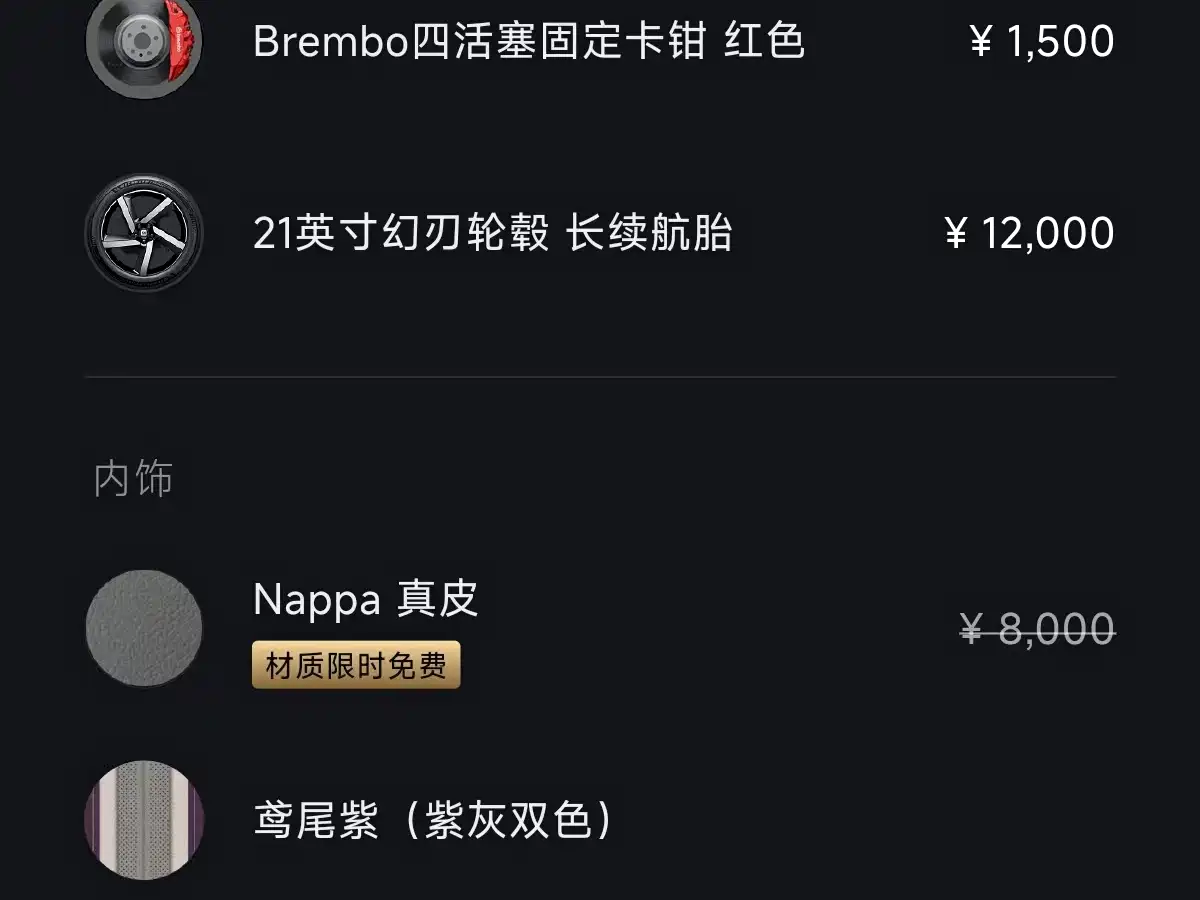The width and height of the screenshot is (1200, 900).
Task: Choose the gray Nappa leather swatch
Action: coord(144,628)
